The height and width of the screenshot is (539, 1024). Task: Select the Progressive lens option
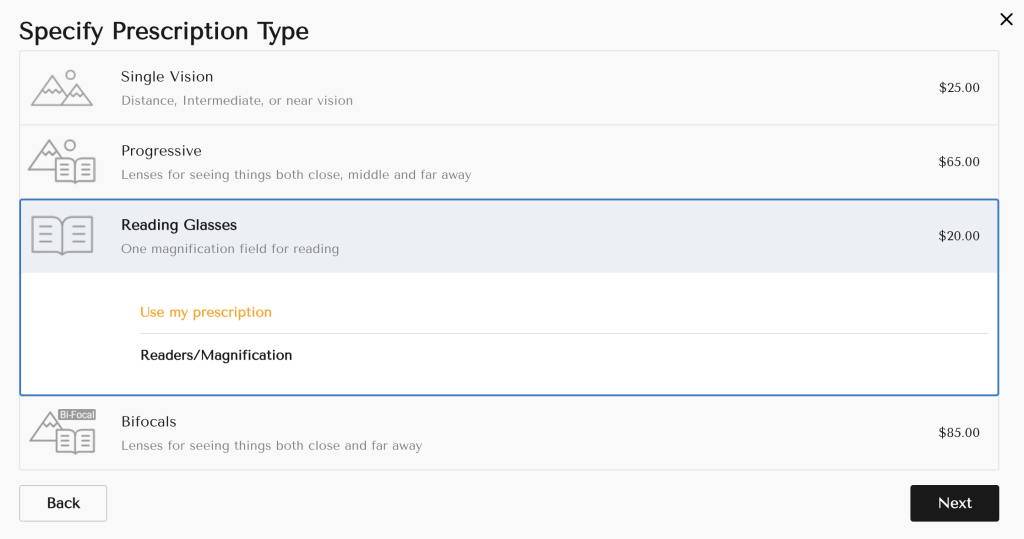509,162
